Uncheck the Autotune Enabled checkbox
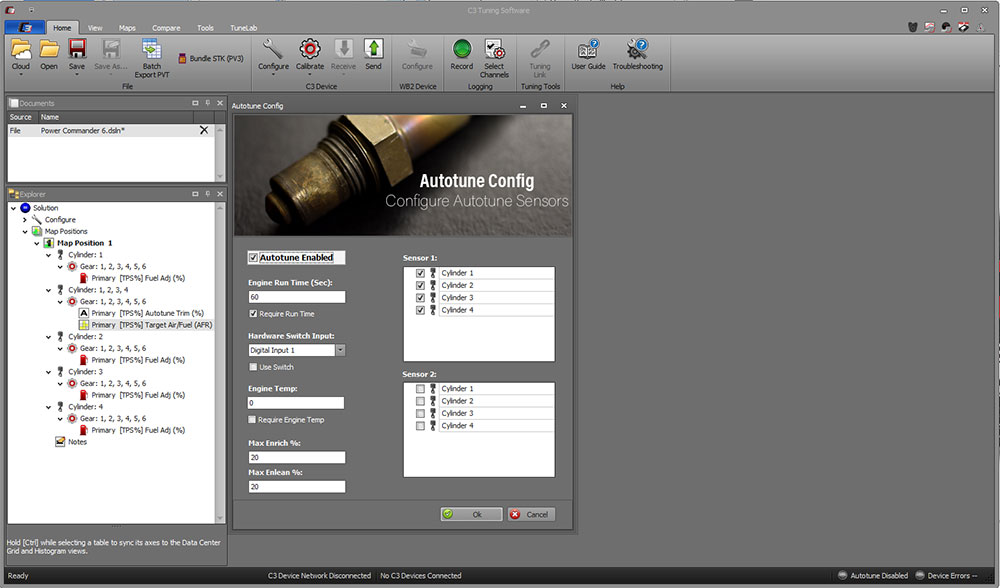 click(x=254, y=258)
